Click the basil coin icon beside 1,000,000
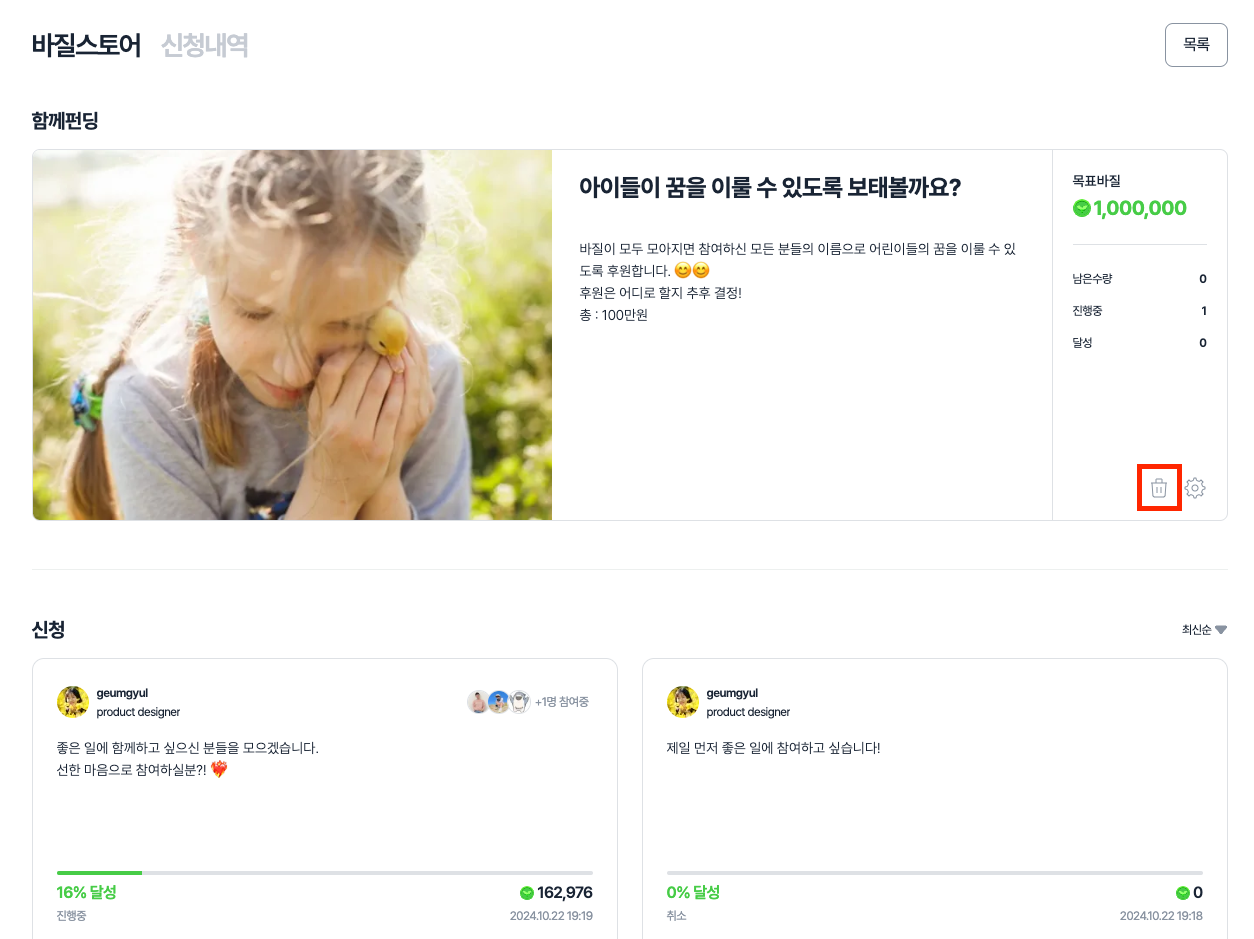The height and width of the screenshot is (939, 1254). click(x=1081, y=209)
